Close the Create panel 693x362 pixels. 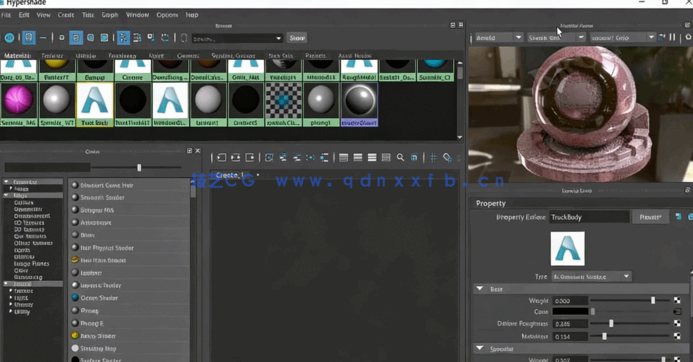(x=198, y=151)
